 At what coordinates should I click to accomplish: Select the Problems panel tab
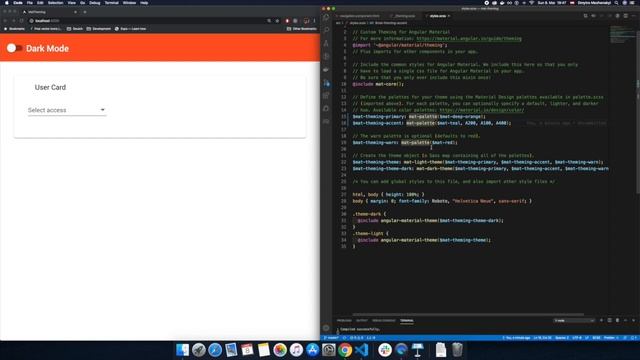point(344,320)
